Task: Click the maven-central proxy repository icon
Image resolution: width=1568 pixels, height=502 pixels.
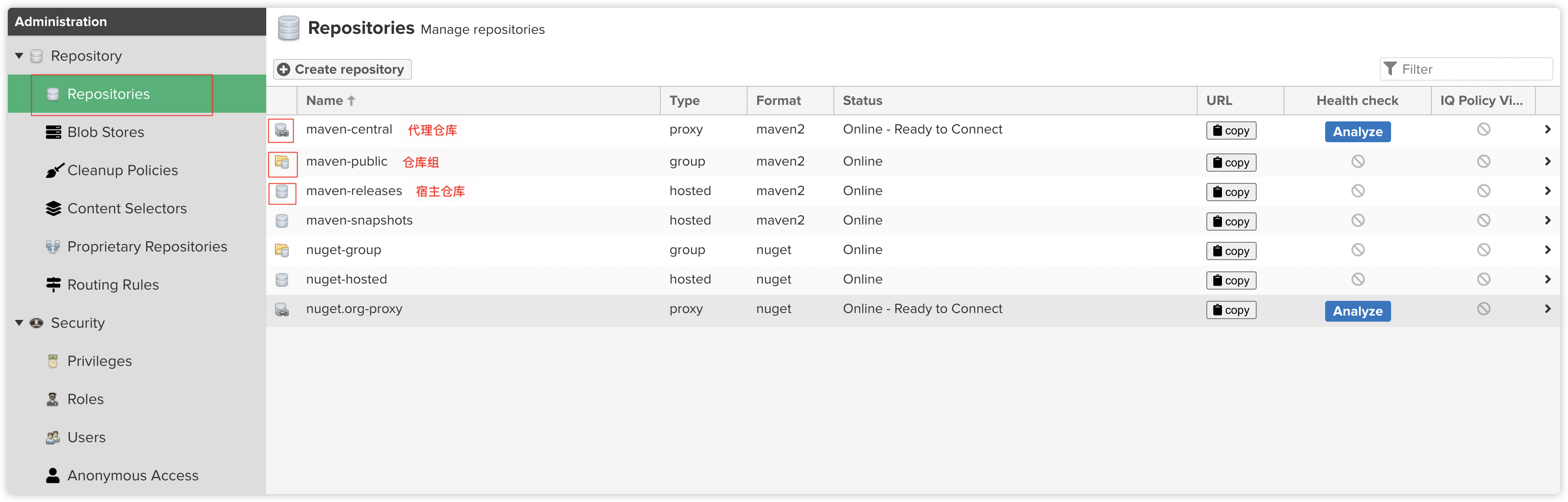Action: (282, 130)
